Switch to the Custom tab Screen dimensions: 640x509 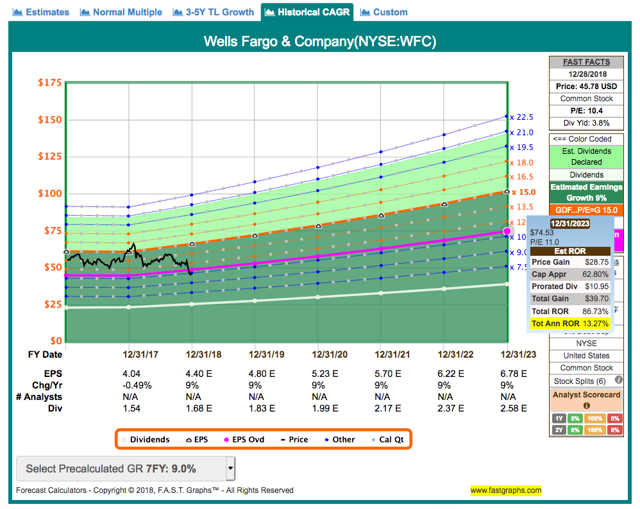[x=384, y=12]
